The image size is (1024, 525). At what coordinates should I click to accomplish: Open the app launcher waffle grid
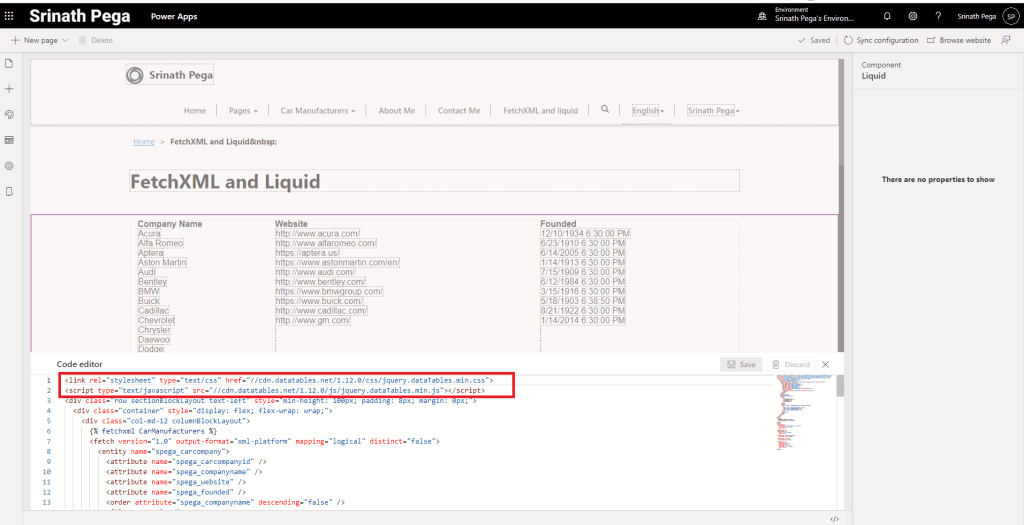tap(10, 16)
